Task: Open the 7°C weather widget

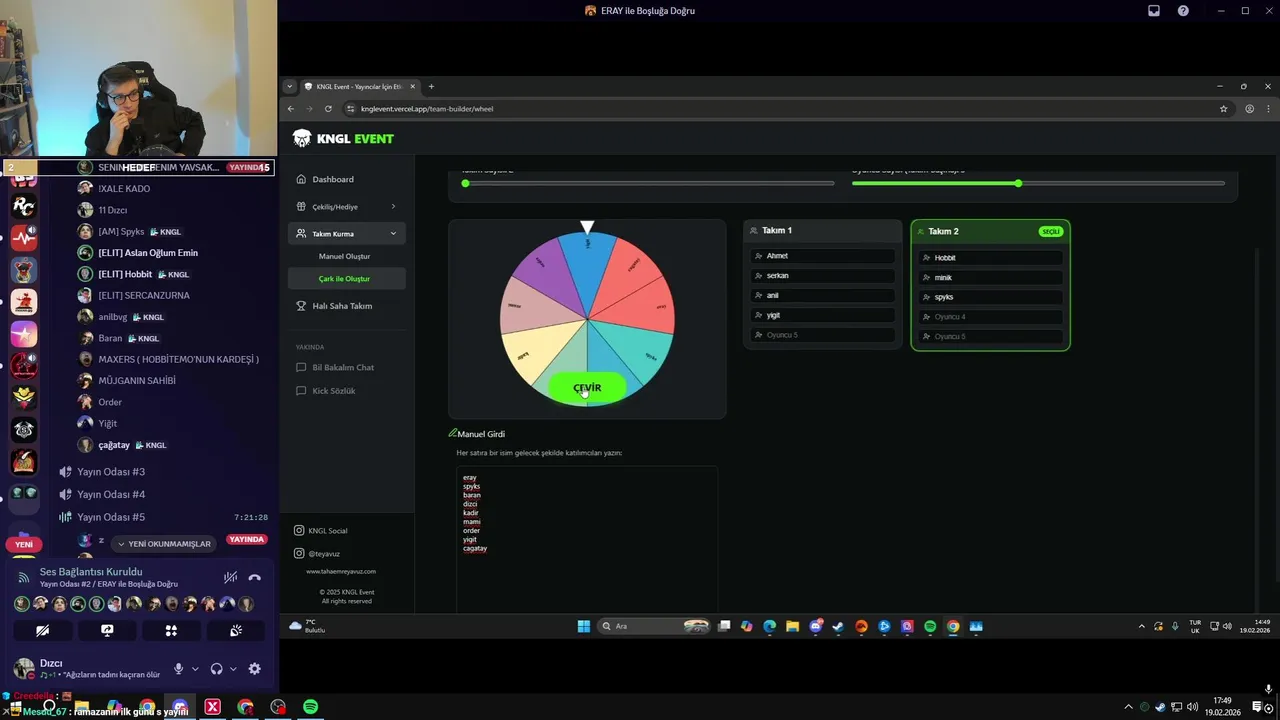Action: (308, 626)
